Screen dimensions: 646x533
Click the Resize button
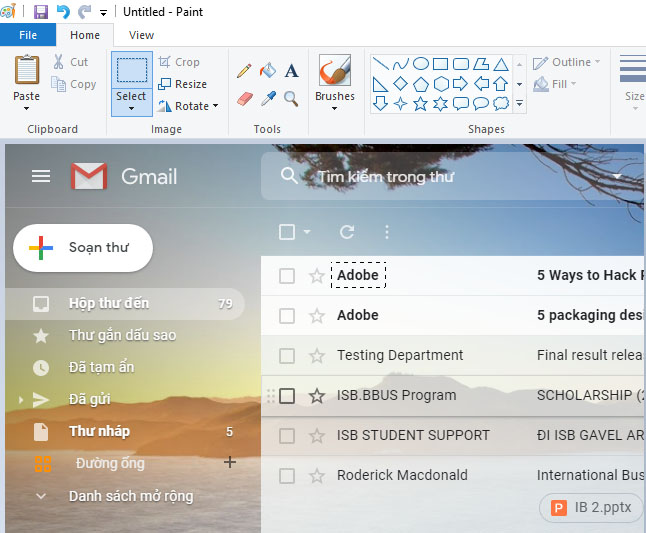click(x=182, y=84)
